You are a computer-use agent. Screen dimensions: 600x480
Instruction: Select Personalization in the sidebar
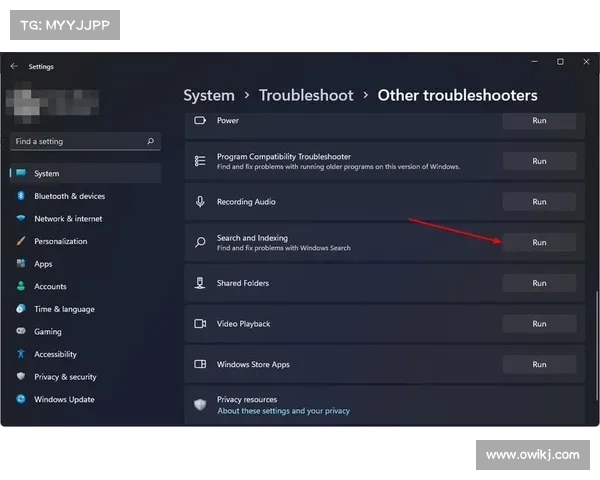pos(85,241)
